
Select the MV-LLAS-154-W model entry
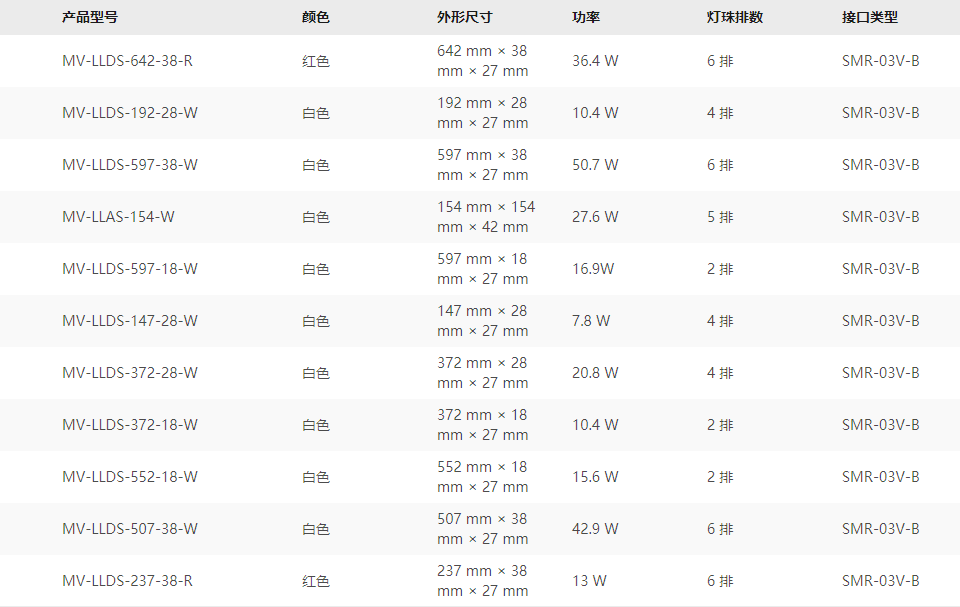tap(118, 217)
